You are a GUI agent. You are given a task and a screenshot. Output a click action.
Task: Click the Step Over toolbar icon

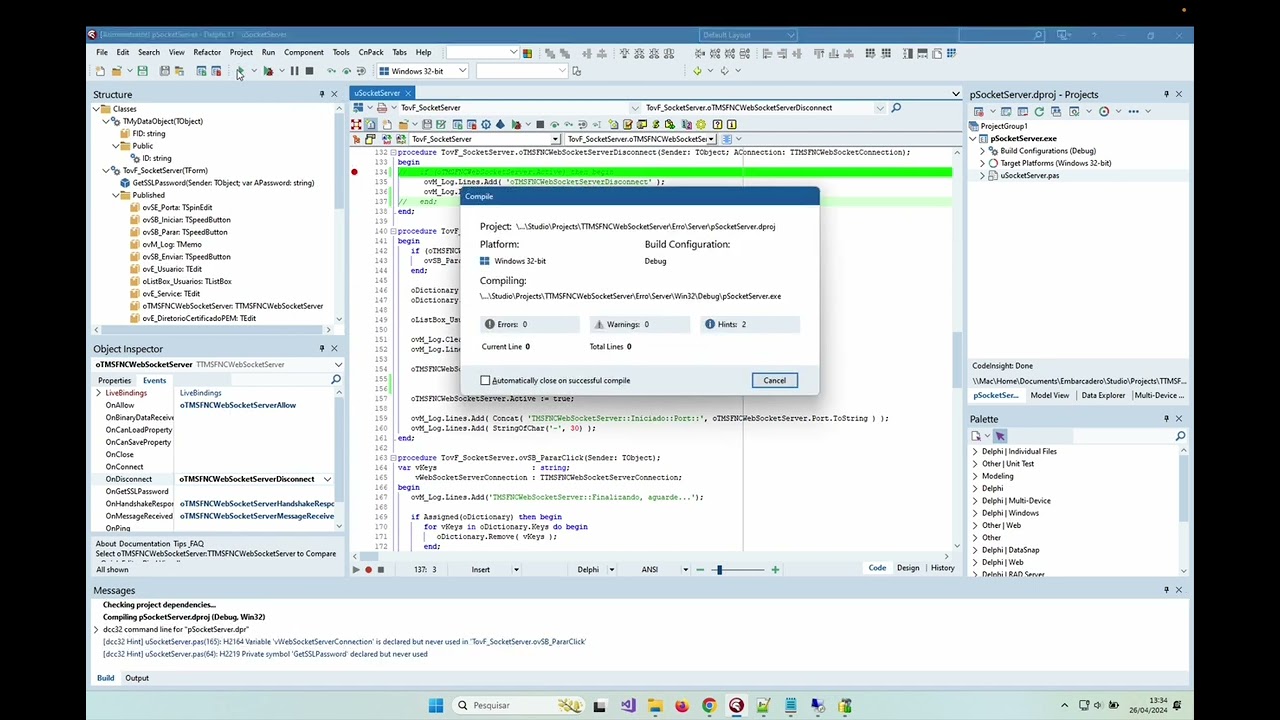(346, 71)
